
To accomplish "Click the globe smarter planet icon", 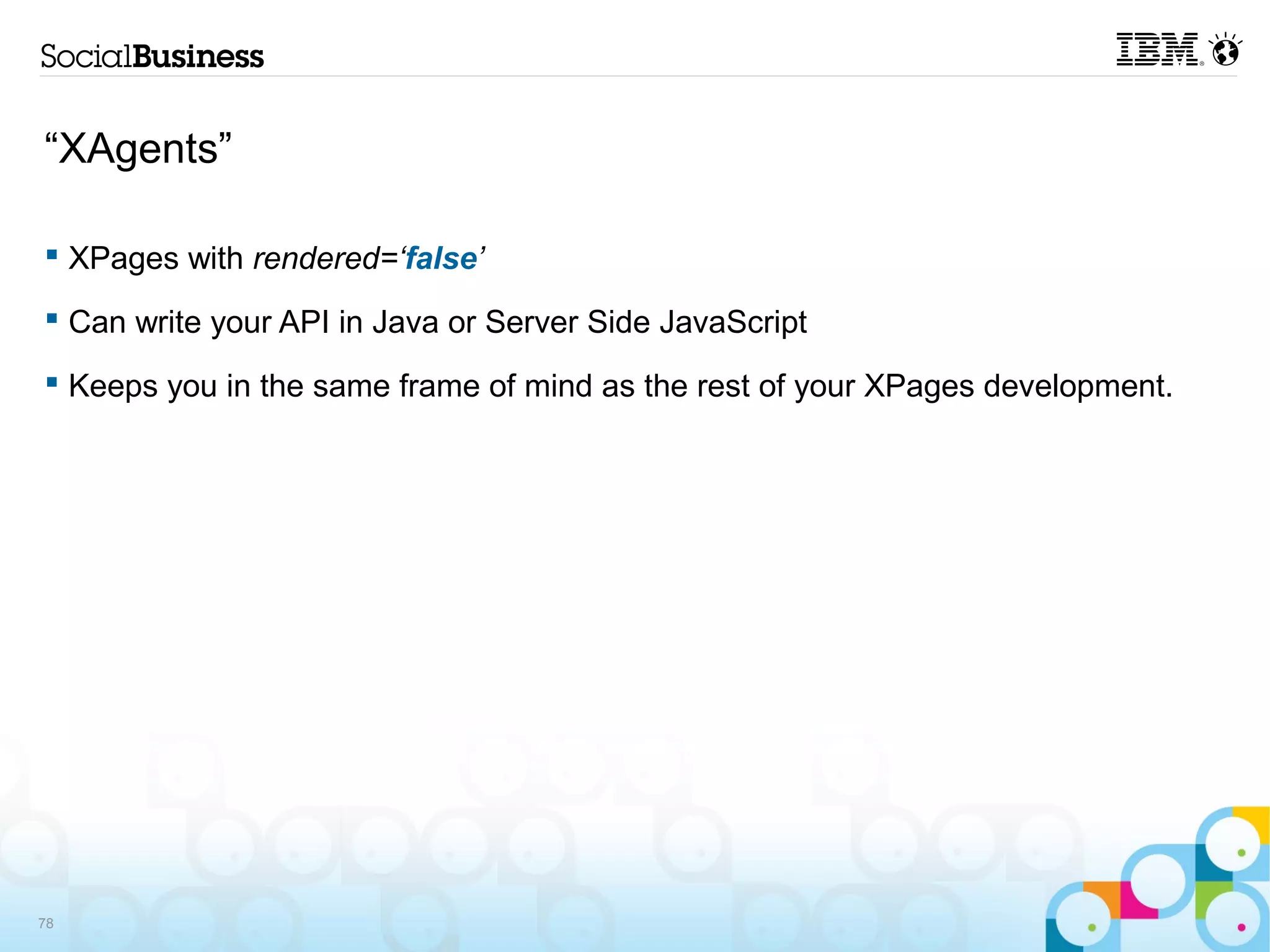I will [x=1225, y=49].
